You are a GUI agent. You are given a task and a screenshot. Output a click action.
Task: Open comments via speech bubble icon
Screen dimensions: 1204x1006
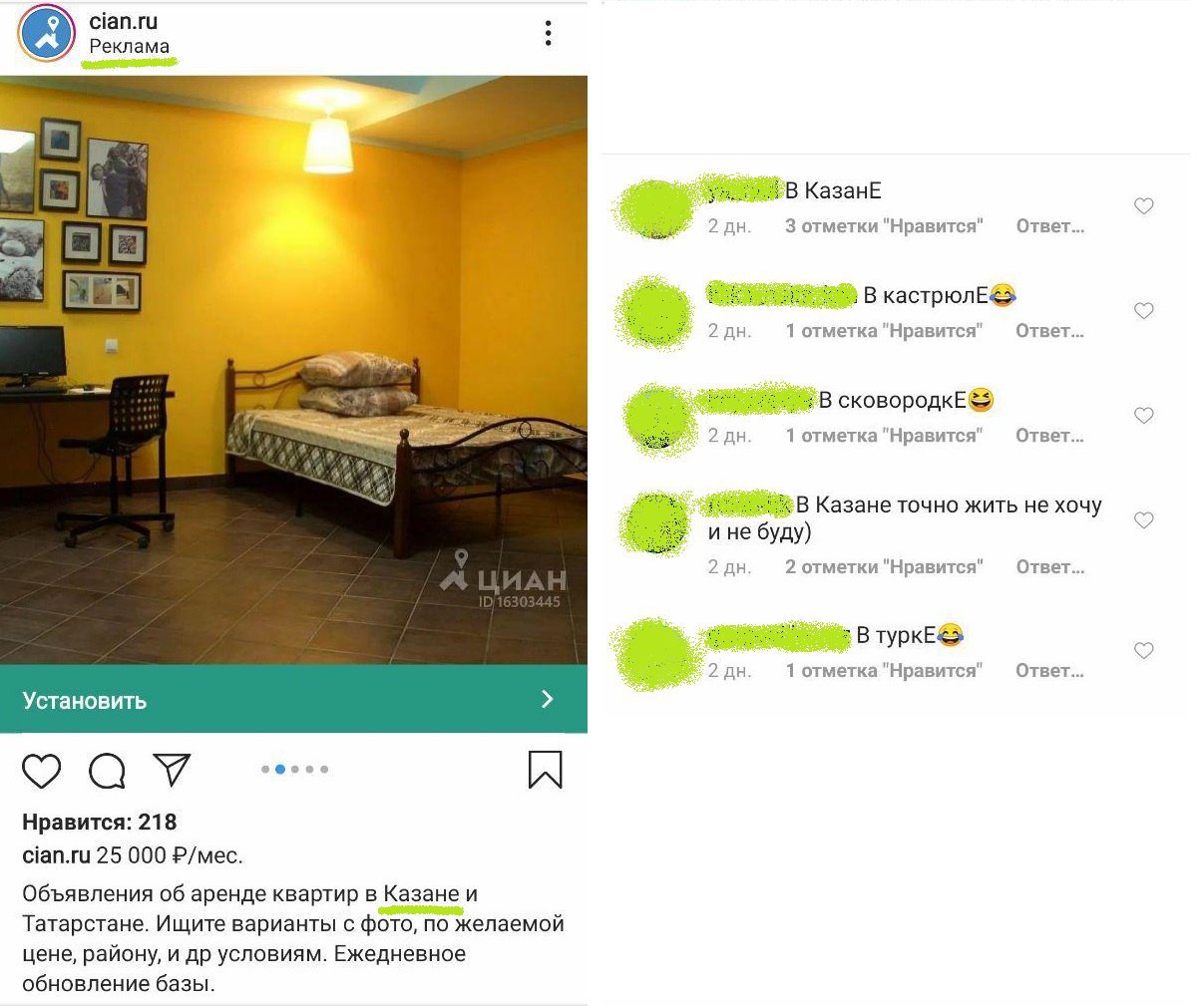coord(107,771)
